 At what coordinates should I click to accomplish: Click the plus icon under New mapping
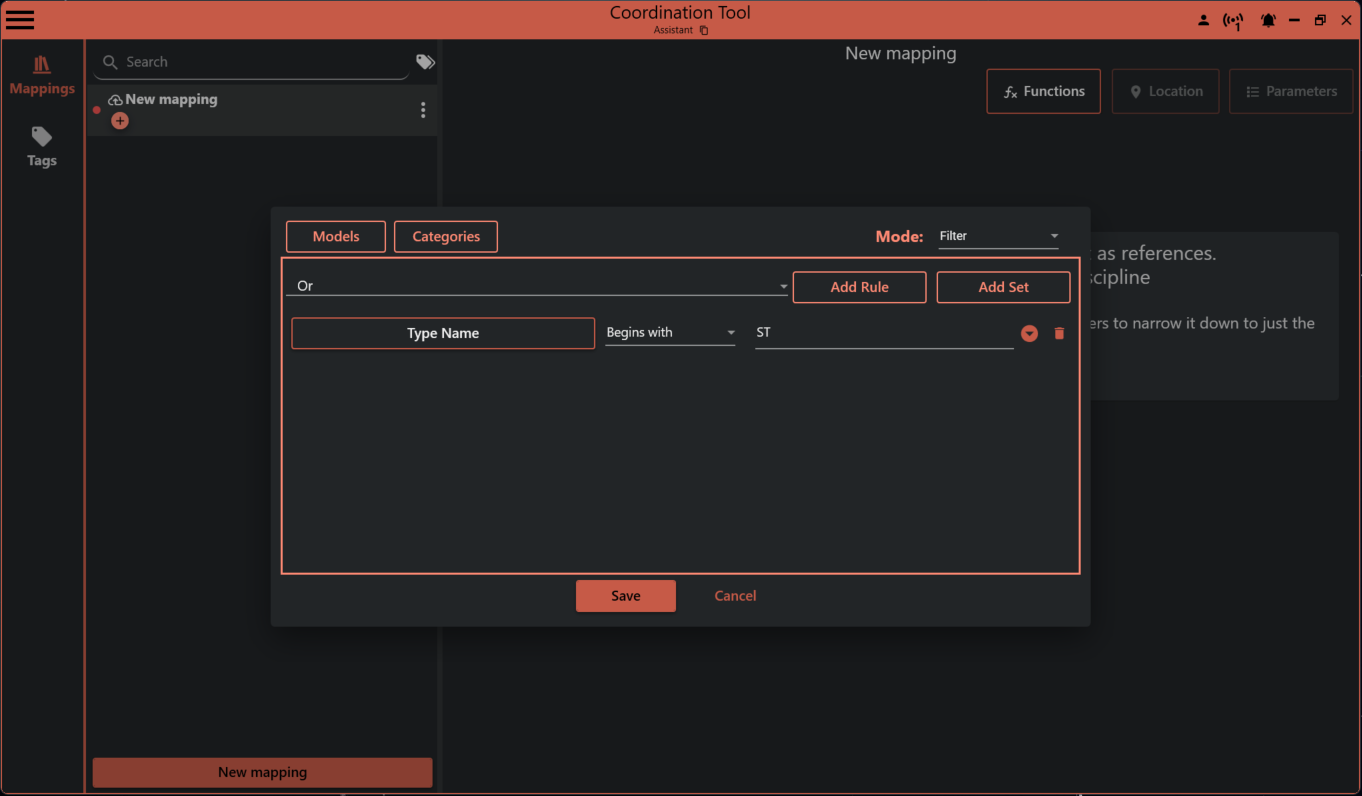pyautogui.click(x=120, y=120)
